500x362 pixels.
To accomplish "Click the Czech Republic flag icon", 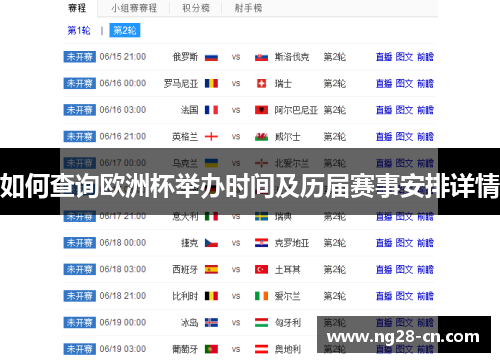I will coord(211,243).
